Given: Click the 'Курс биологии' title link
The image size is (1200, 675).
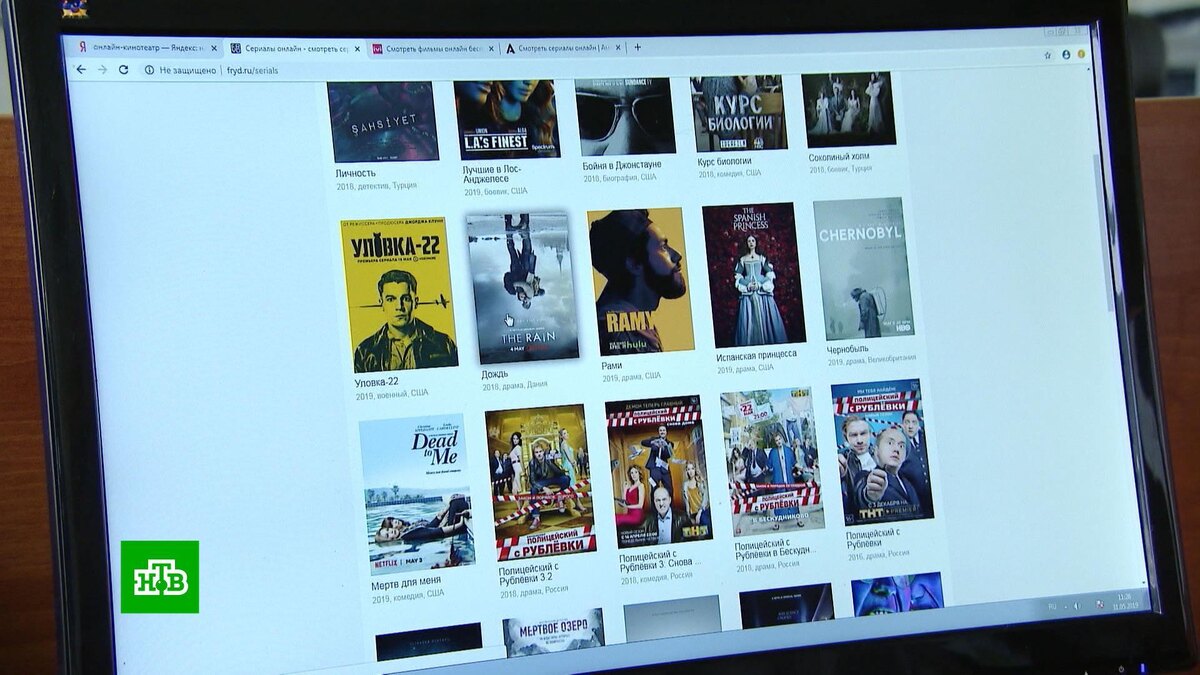Looking at the screenshot, I should [x=725, y=161].
